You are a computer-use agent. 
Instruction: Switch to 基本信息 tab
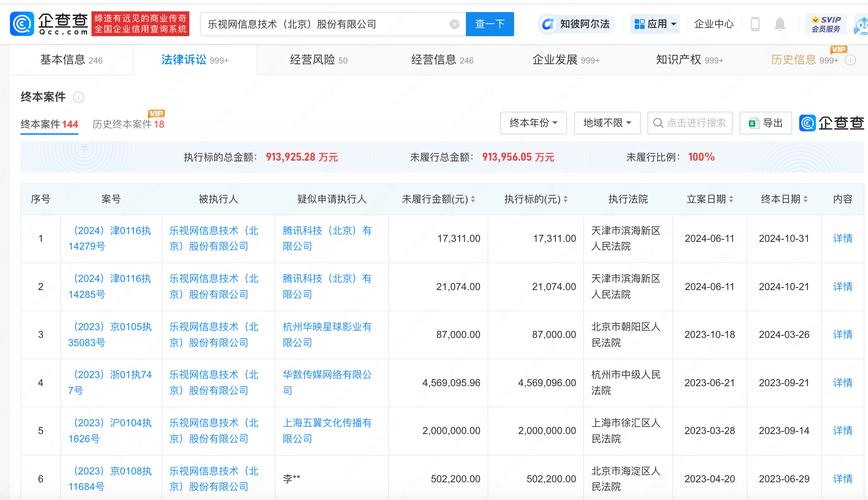(x=71, y=60)
